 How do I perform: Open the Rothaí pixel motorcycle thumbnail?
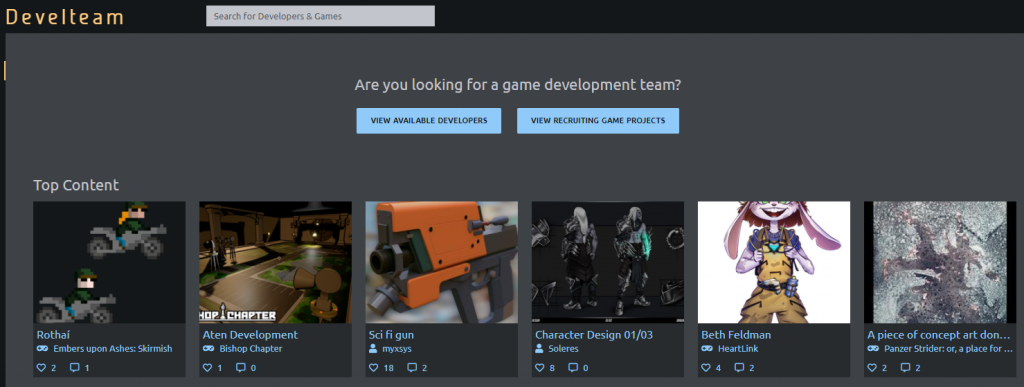[109, 262]
